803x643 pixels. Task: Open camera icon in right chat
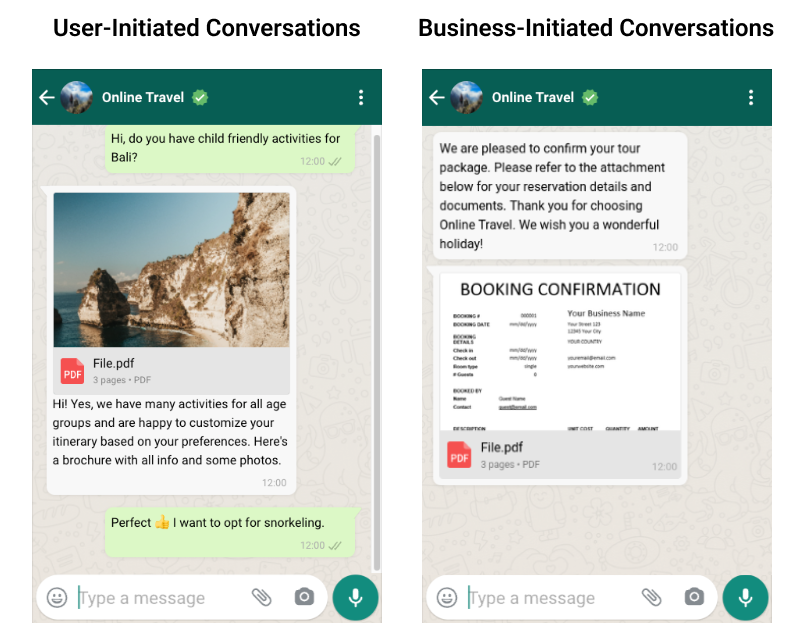[694, 598]
